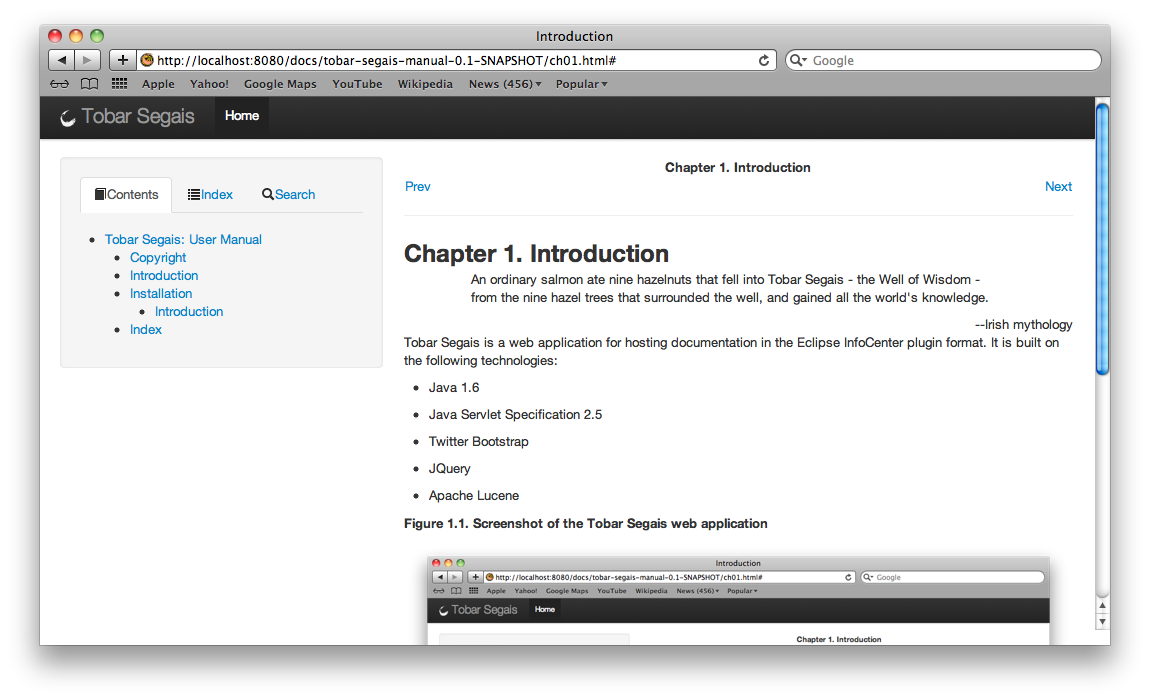
Task: Click the 'JQuery' list item
Action: pos(450,468)
